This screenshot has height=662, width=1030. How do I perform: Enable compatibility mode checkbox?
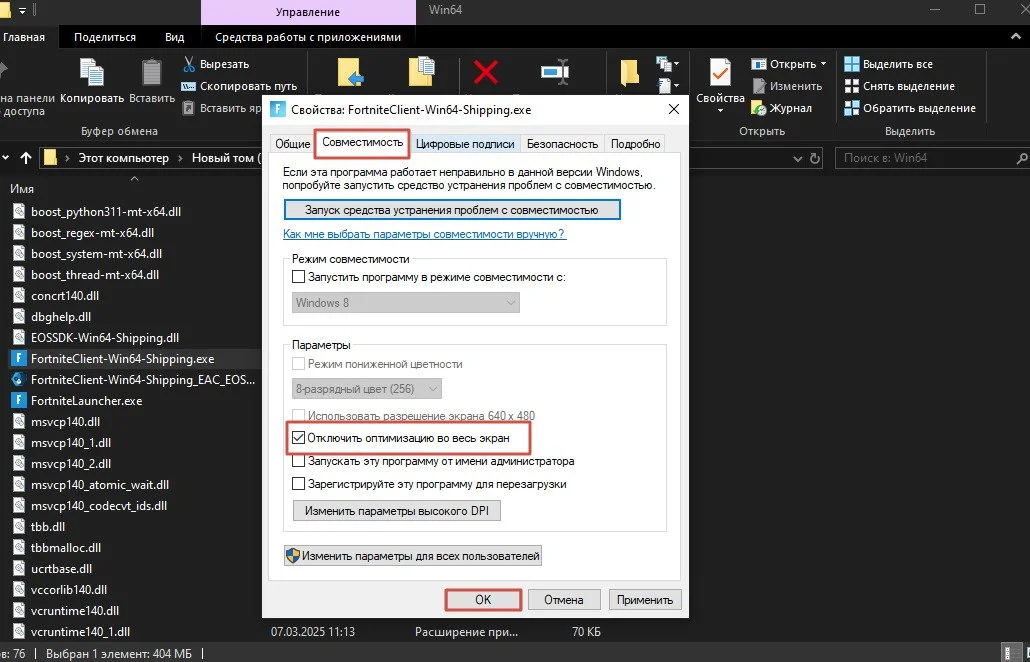tap(298, 277)
